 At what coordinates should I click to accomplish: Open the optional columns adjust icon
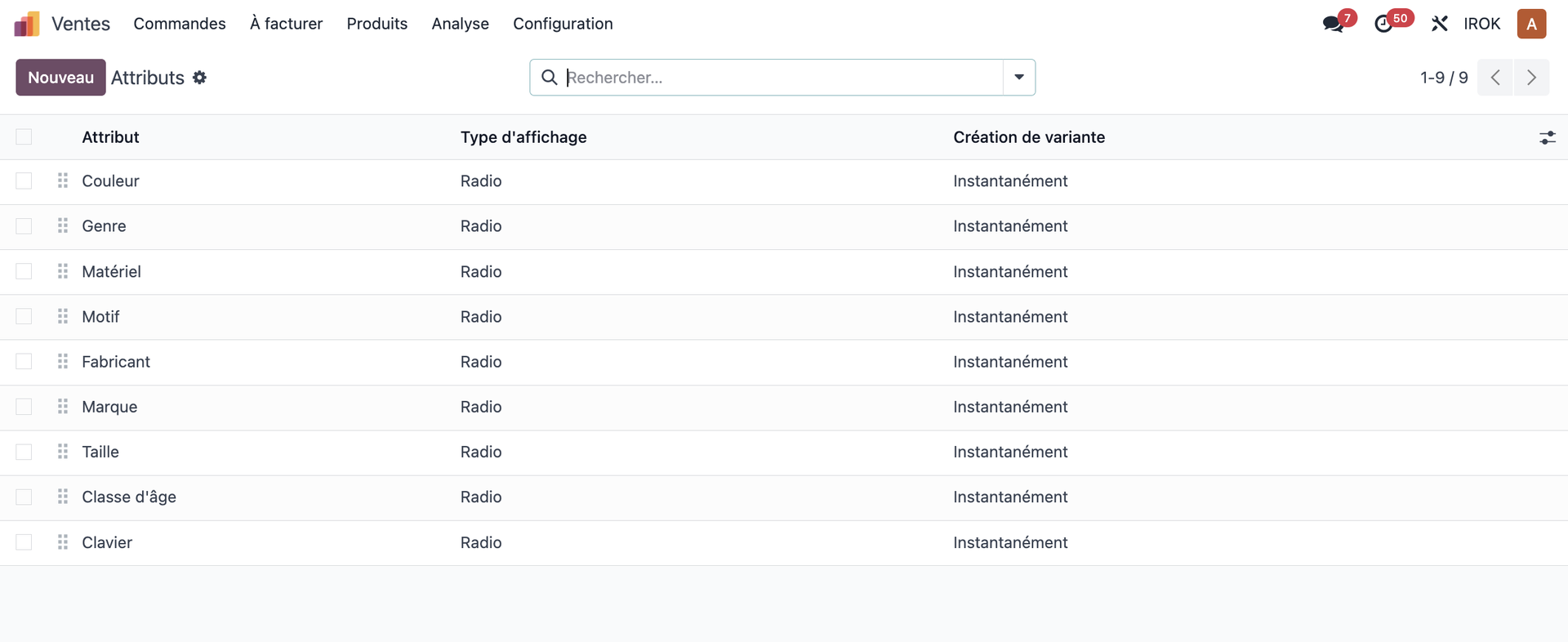[x=1547, y=137]
